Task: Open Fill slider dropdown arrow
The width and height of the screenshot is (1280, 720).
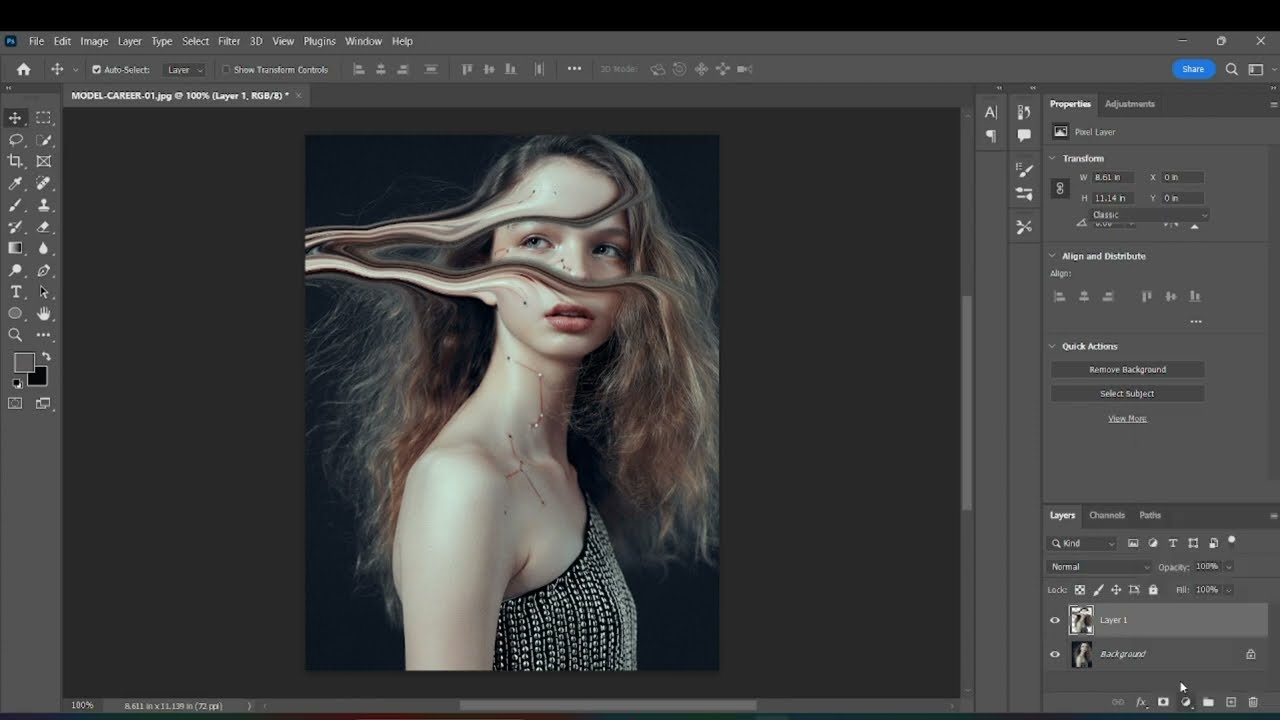Action: click(x=1229, y=590)
